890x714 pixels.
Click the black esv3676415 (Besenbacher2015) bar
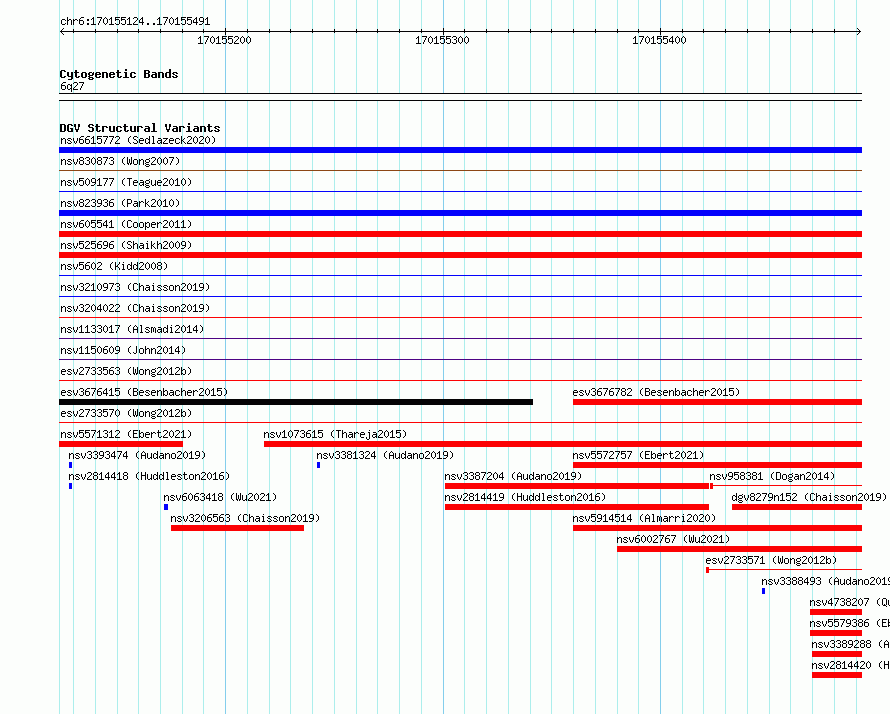[296, 402]
